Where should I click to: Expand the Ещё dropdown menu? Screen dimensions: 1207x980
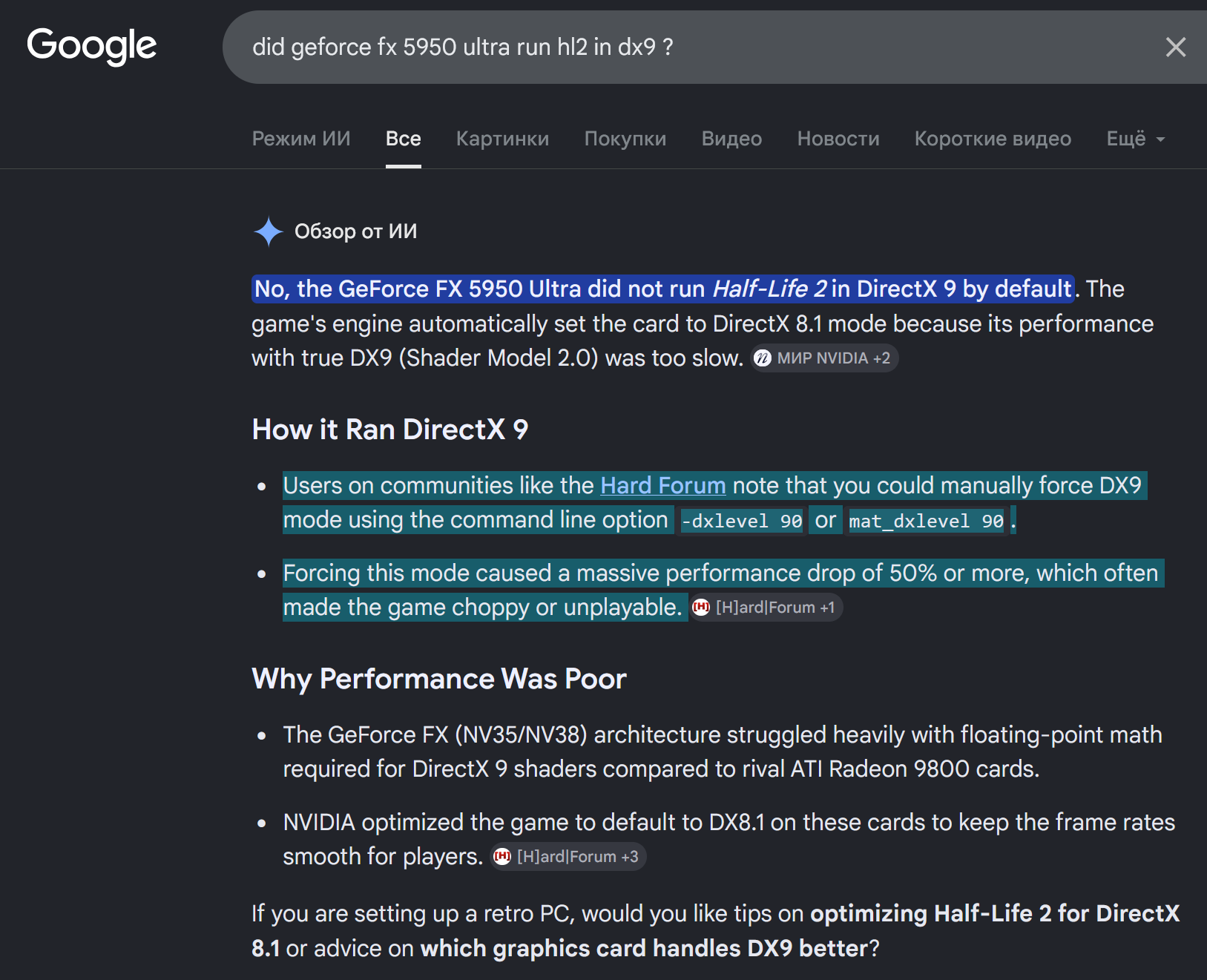1136,139
